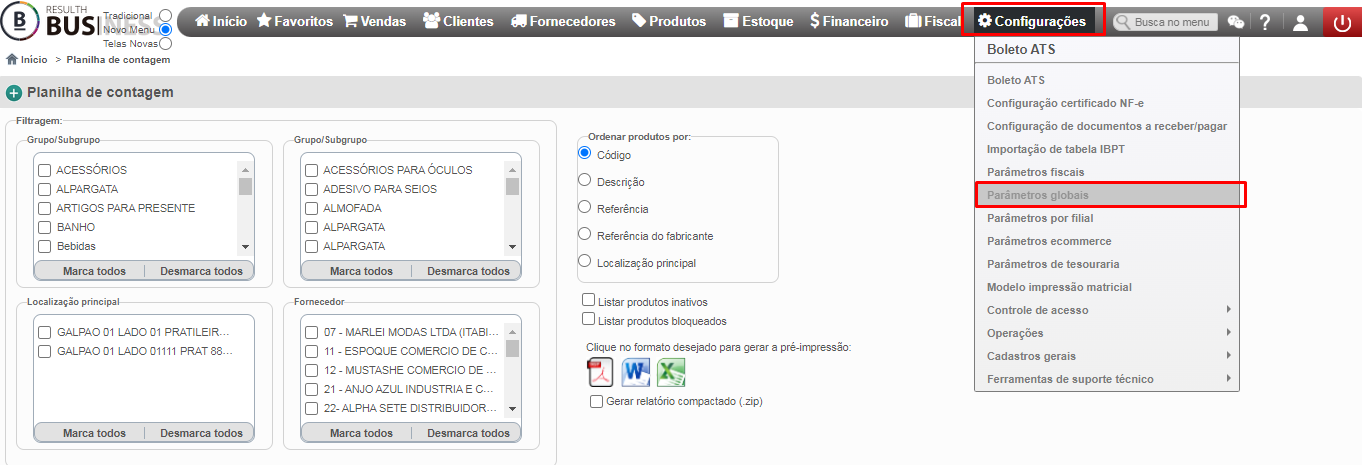1362x465 pixels.
Task: Expand the Controle de acesso submenu
Action: pyautogui.click(x=1107, y=310)
